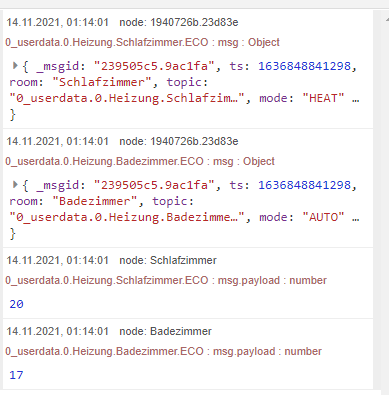
Task: Click mode value "AUTO"
Action: pyautogui.click(x=323, y=217)
